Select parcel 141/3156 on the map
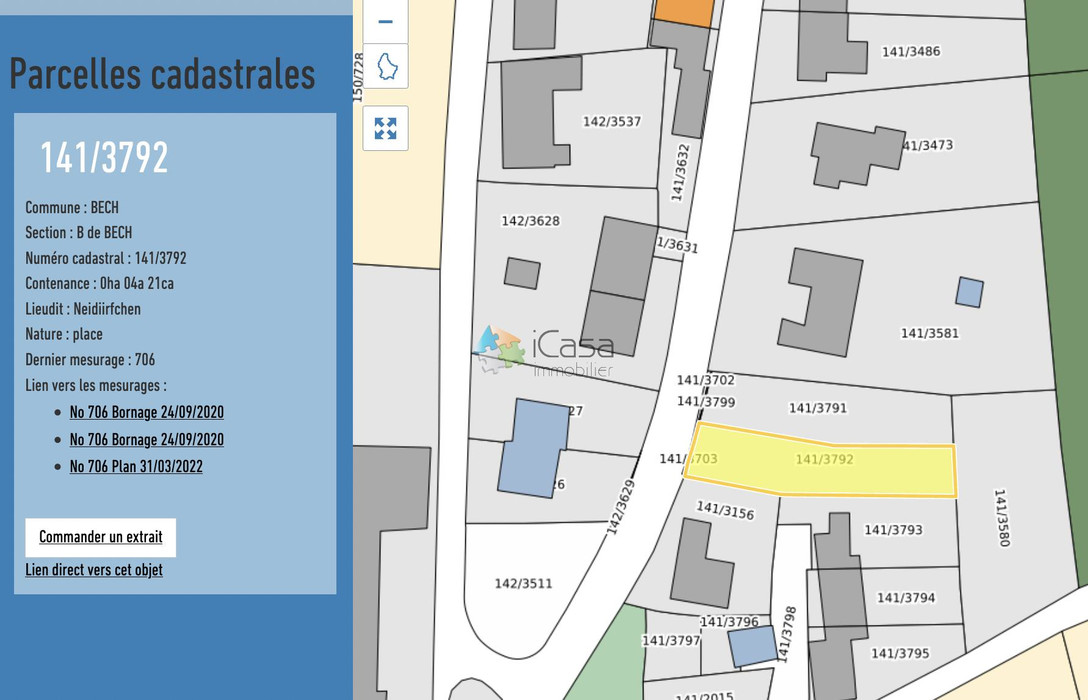The image size is (1088, 700). click(x=726, y=512)
